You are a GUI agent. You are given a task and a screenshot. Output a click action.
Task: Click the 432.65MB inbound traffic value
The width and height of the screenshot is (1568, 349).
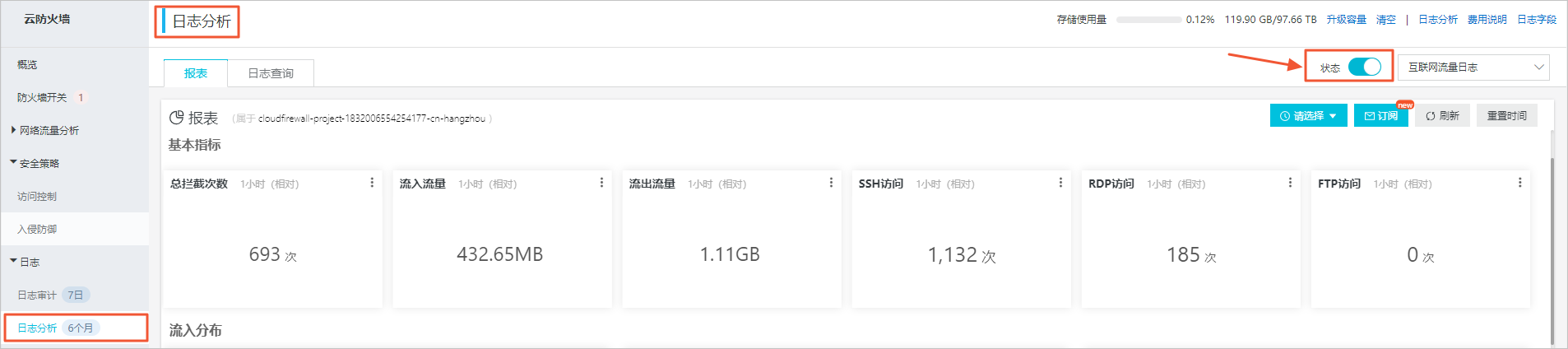click(x=500, y=254)
